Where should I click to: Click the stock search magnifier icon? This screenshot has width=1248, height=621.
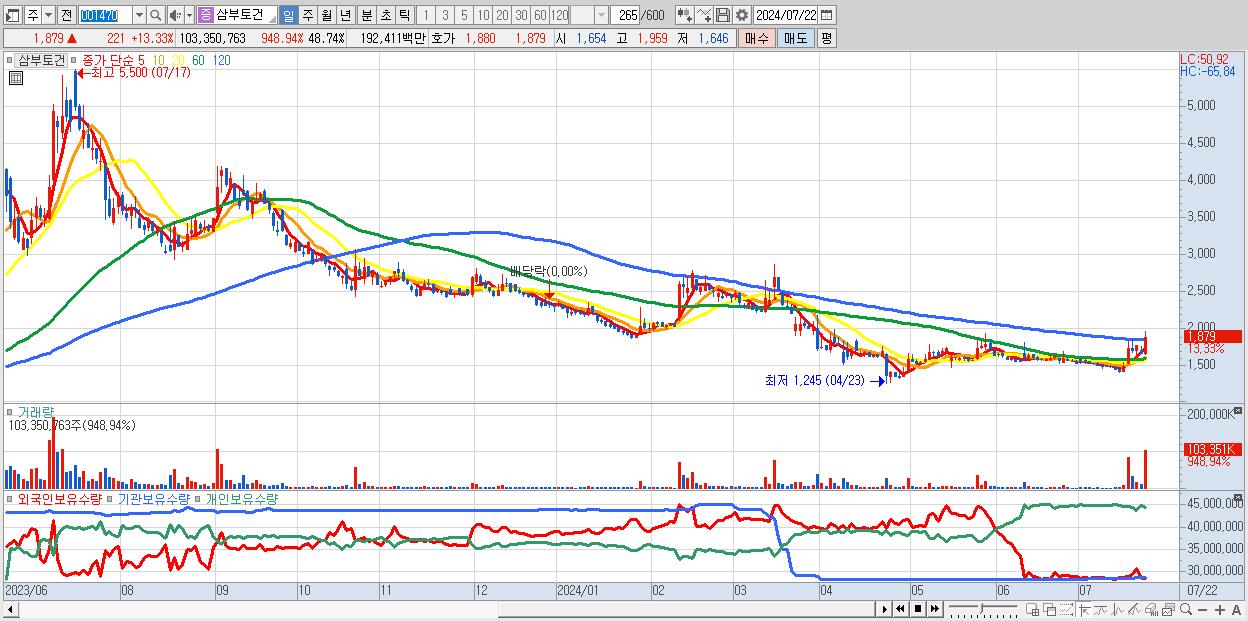pyautogui.click(x=155, y=16)
